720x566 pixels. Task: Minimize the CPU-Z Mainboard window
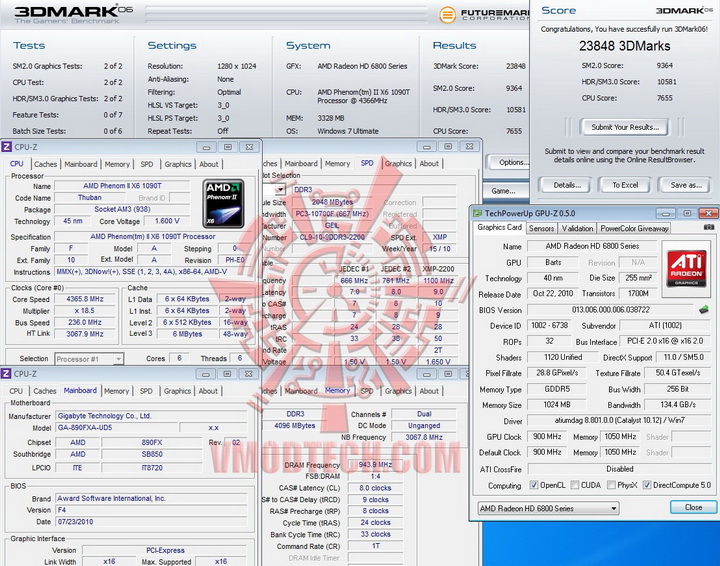(206, 374)
